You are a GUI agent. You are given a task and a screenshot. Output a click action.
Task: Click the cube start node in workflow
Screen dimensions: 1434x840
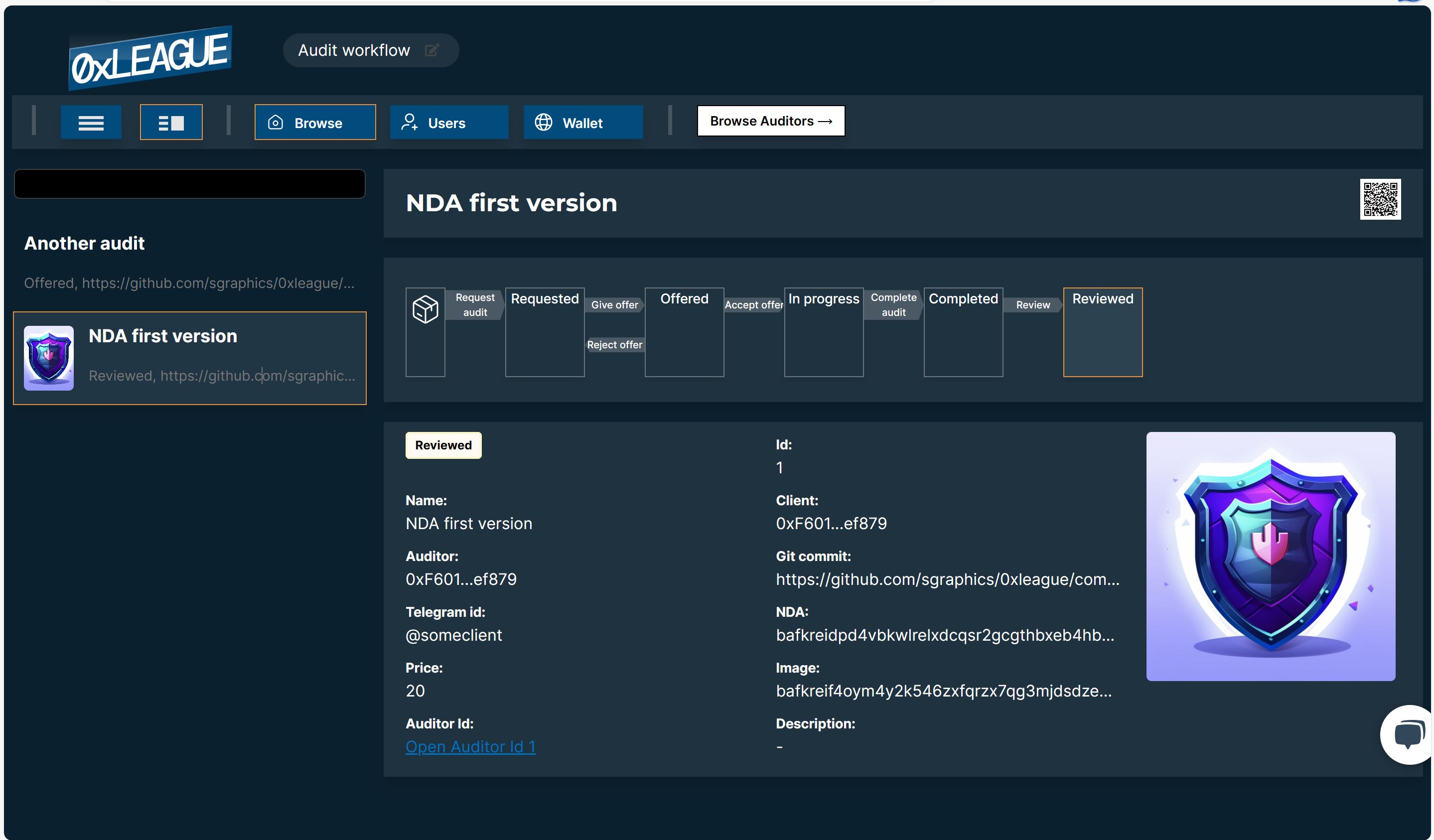425,332
